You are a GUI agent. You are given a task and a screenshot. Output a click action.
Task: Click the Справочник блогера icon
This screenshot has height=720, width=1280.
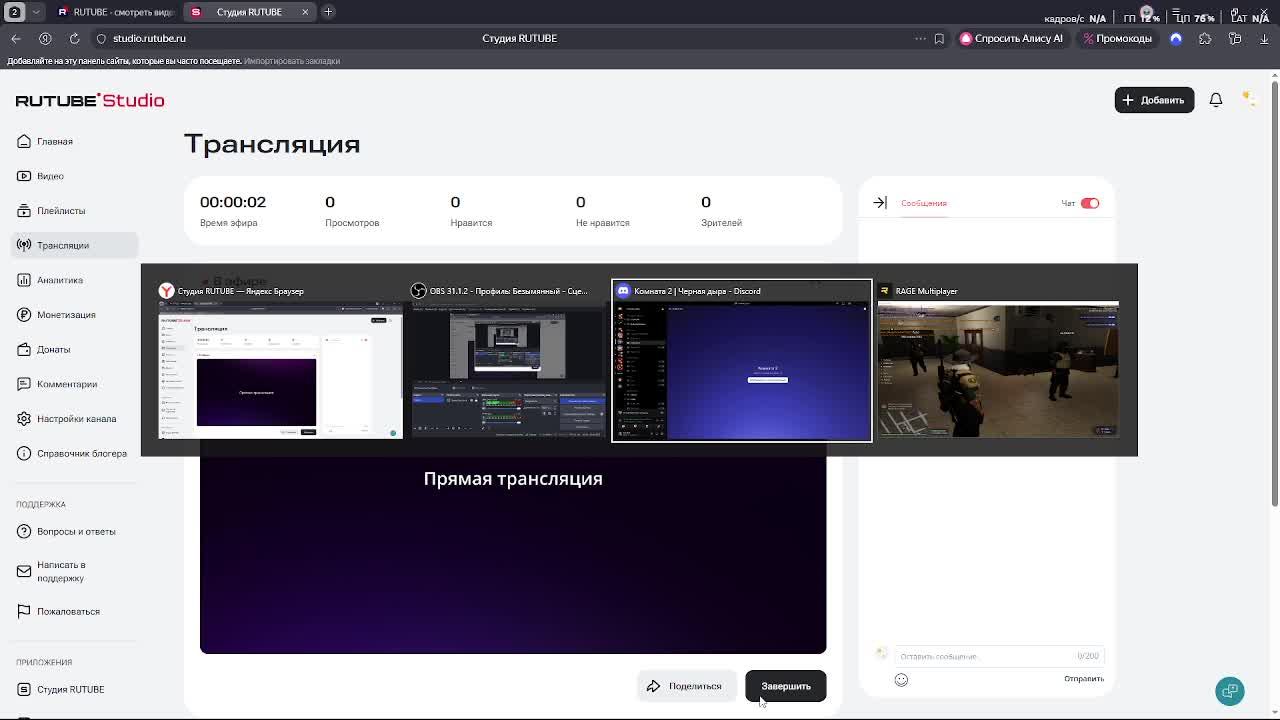(x=24, y=453)
